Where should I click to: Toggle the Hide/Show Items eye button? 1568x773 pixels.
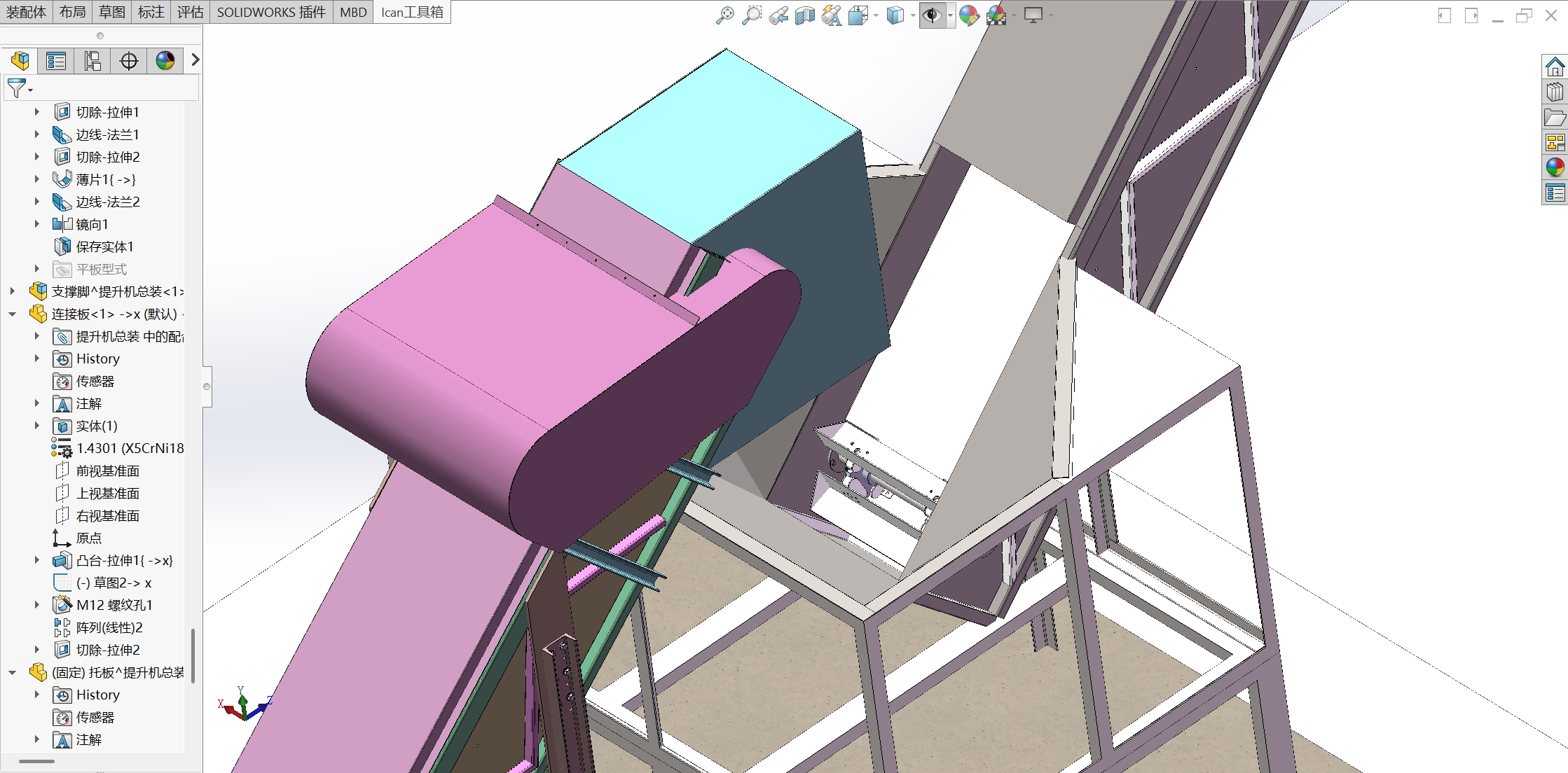[x=932, y=15]
